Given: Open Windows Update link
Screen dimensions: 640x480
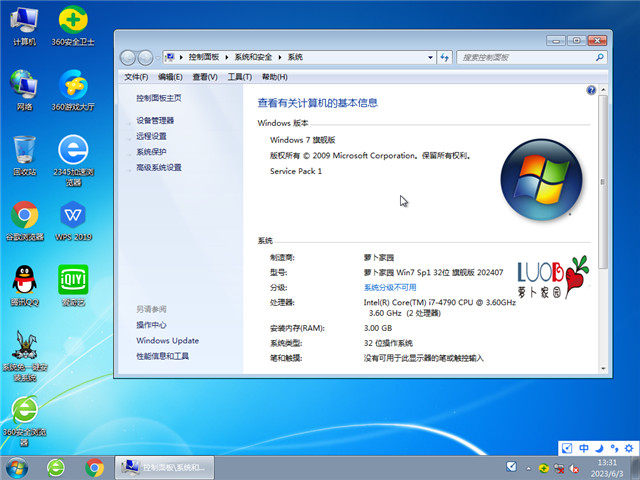Looking at the screenshot, I should [x=167, y=340].
